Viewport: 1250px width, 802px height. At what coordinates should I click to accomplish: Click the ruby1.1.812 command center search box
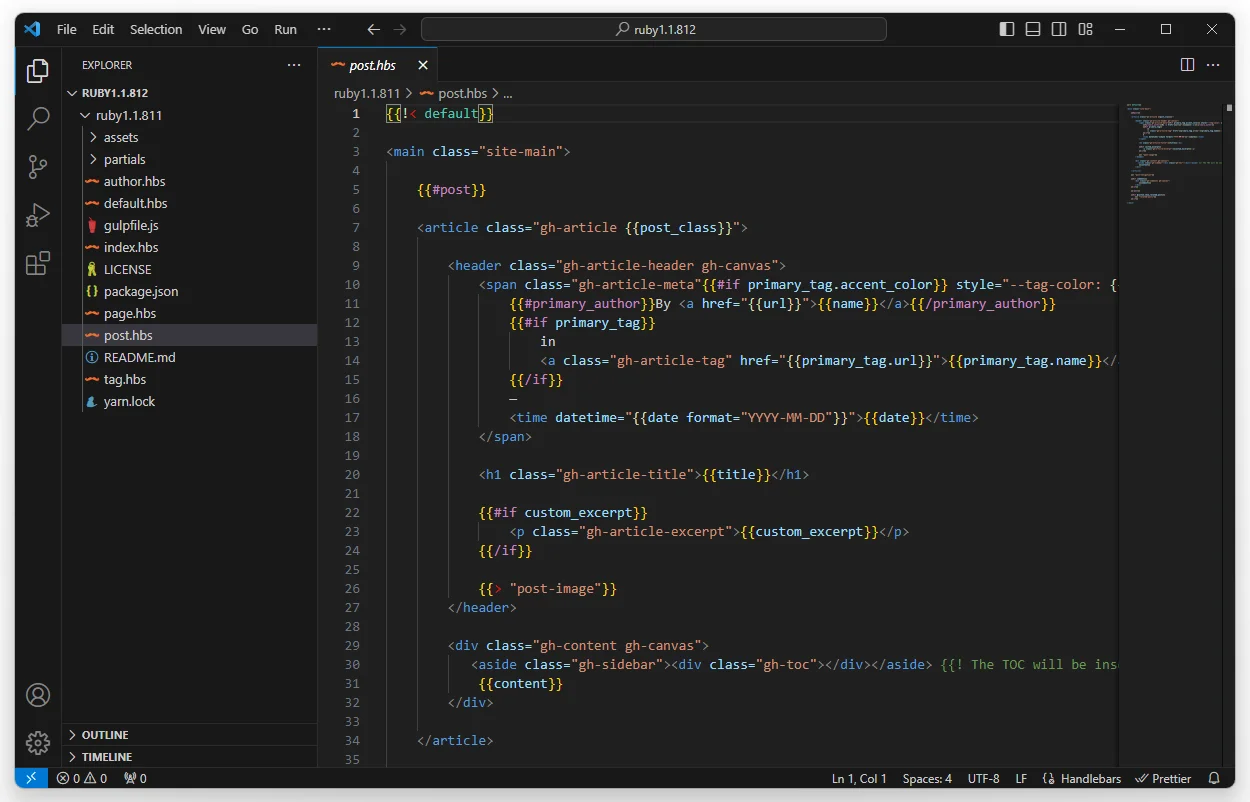coord(654,29)
